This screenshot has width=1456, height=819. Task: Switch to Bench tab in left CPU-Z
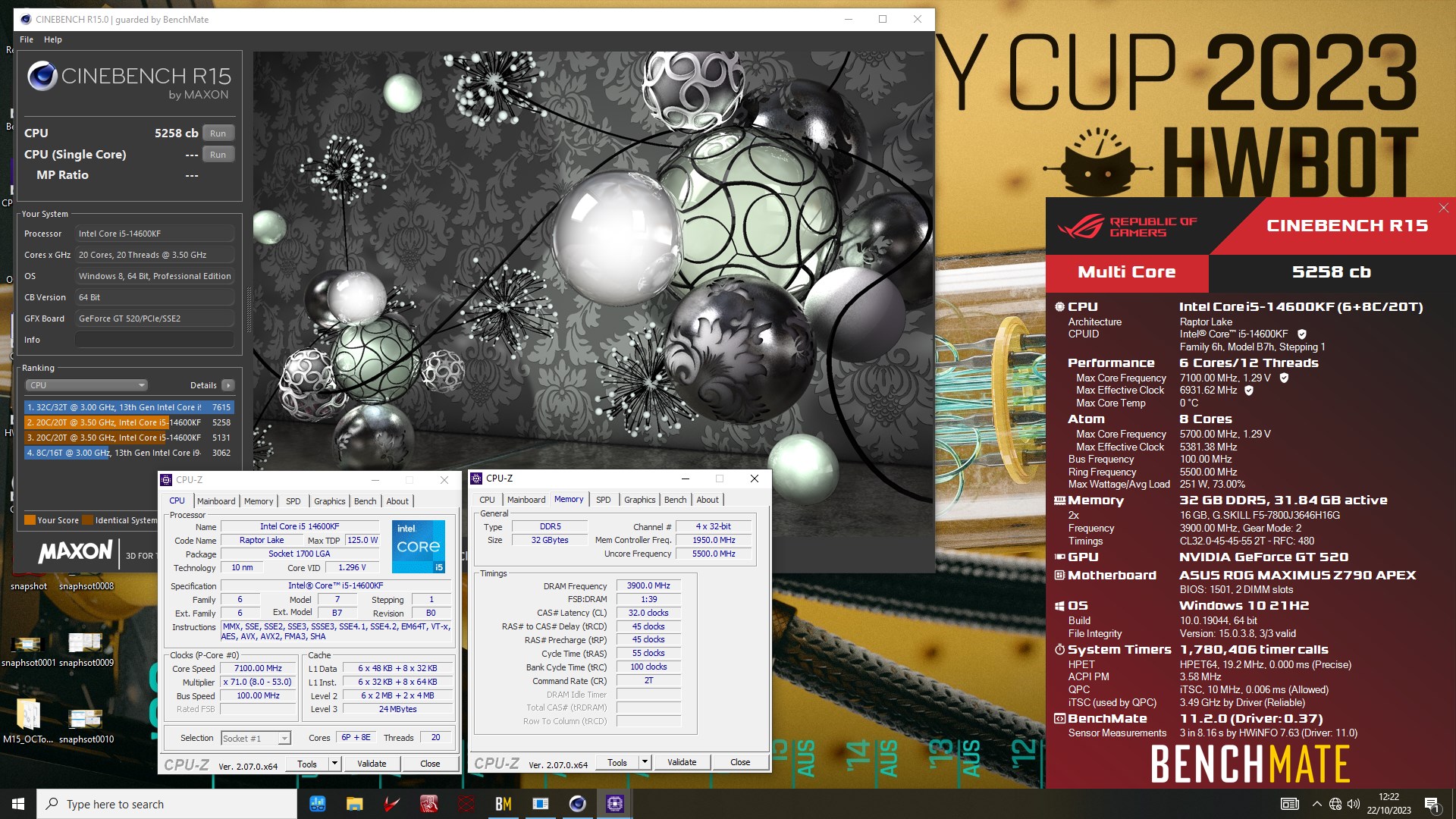365,501
